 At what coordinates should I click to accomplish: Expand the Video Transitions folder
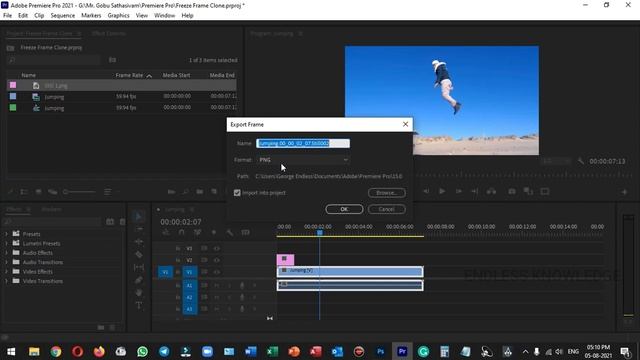click(x=6, y=281)
